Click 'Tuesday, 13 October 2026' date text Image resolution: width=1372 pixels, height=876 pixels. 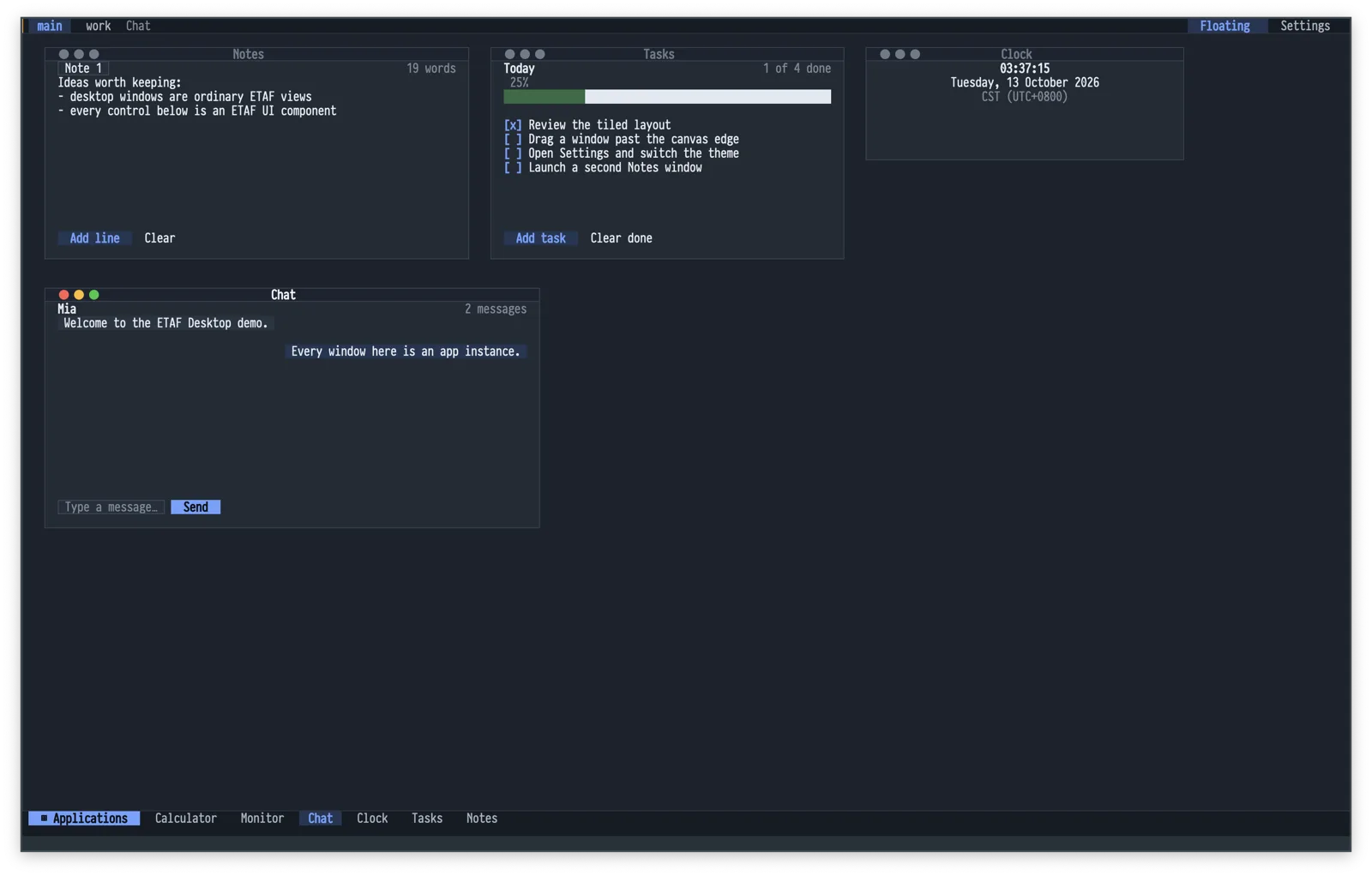pyautogui.click(x=1025, y=83)
